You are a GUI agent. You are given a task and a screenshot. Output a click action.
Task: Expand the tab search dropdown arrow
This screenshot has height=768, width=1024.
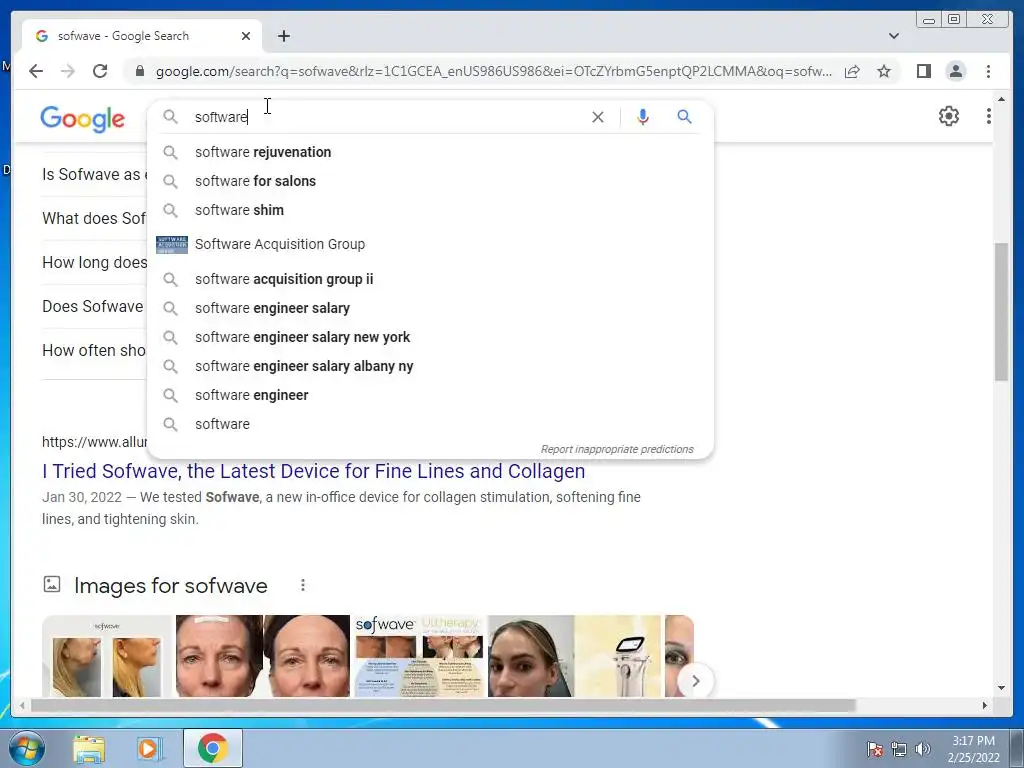(x=893, y=36)
